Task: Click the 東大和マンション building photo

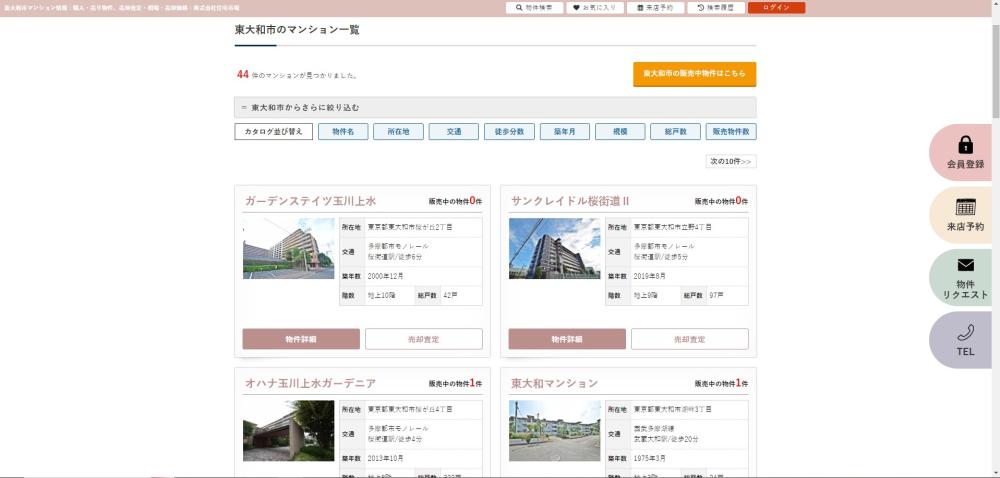Action: pos(555,431)
